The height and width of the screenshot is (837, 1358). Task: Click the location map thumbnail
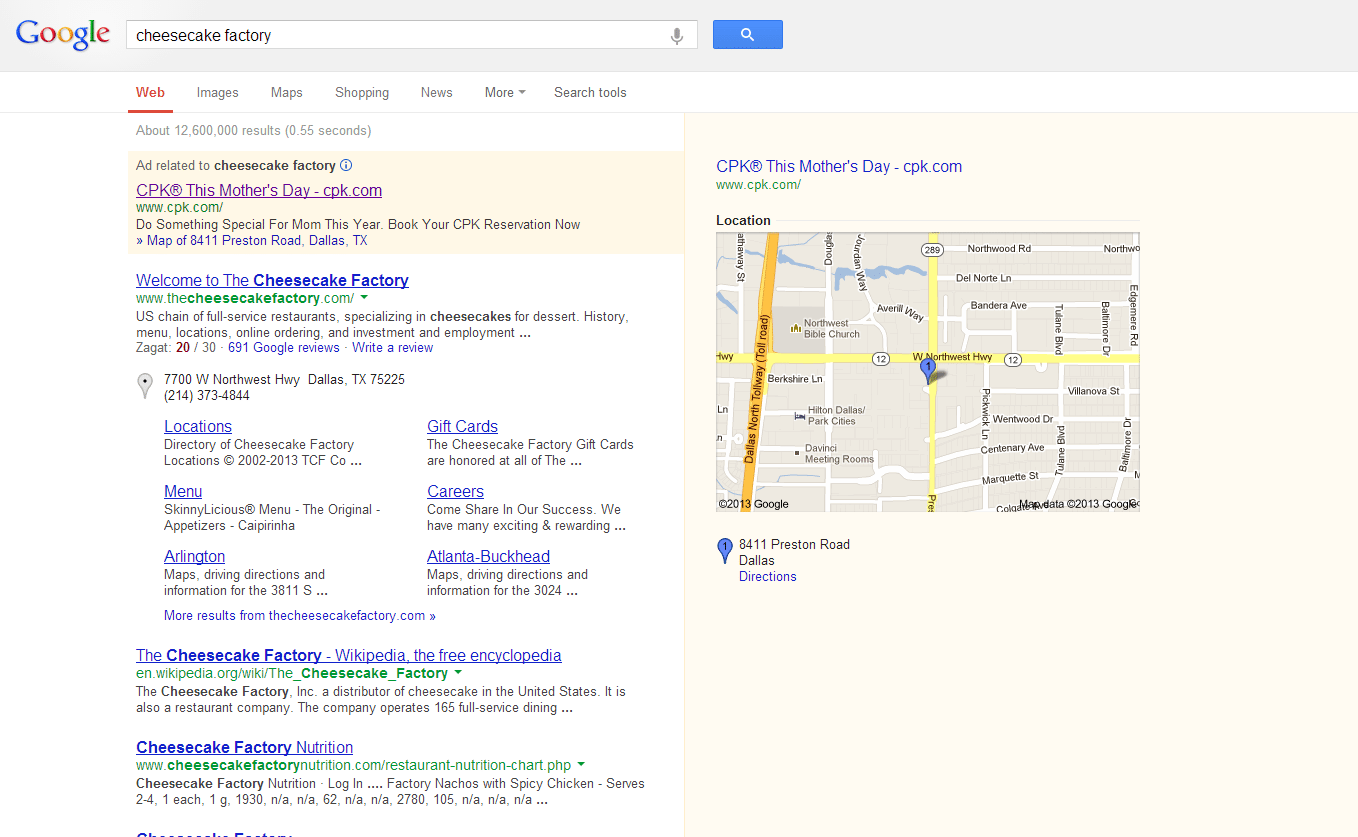(928, 372)
